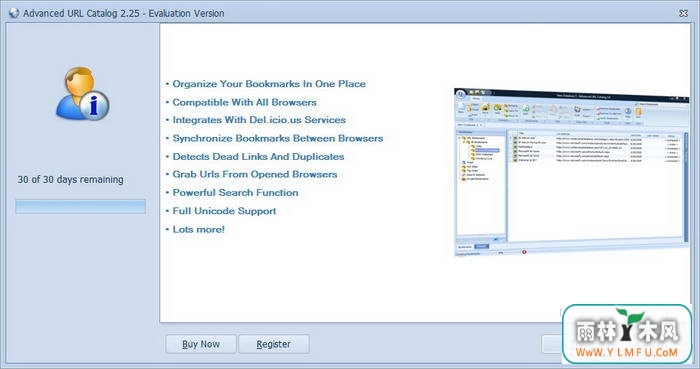Click the Buy Now button
700x369 pixels.
[201, 344]
